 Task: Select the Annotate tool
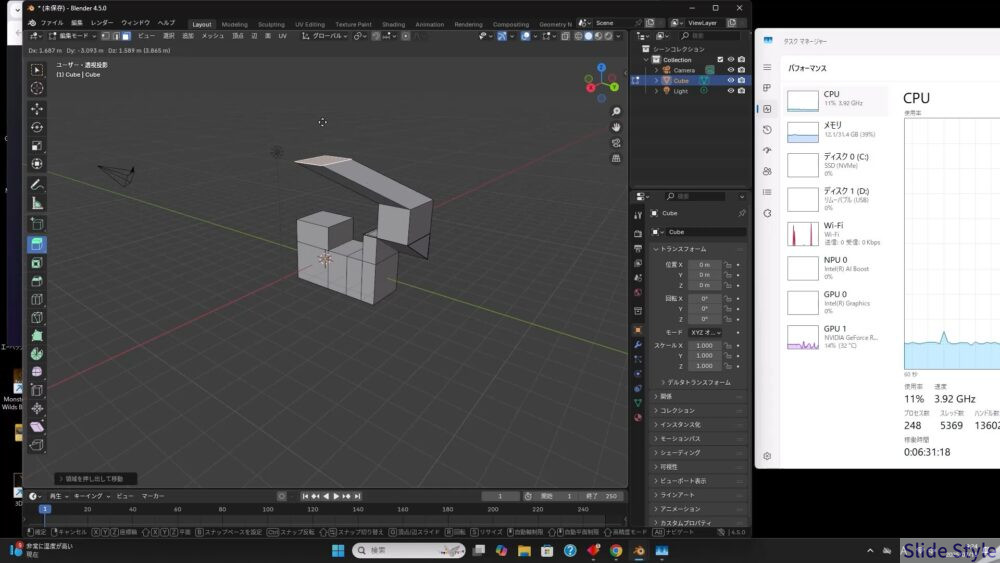tap(37, 185)
